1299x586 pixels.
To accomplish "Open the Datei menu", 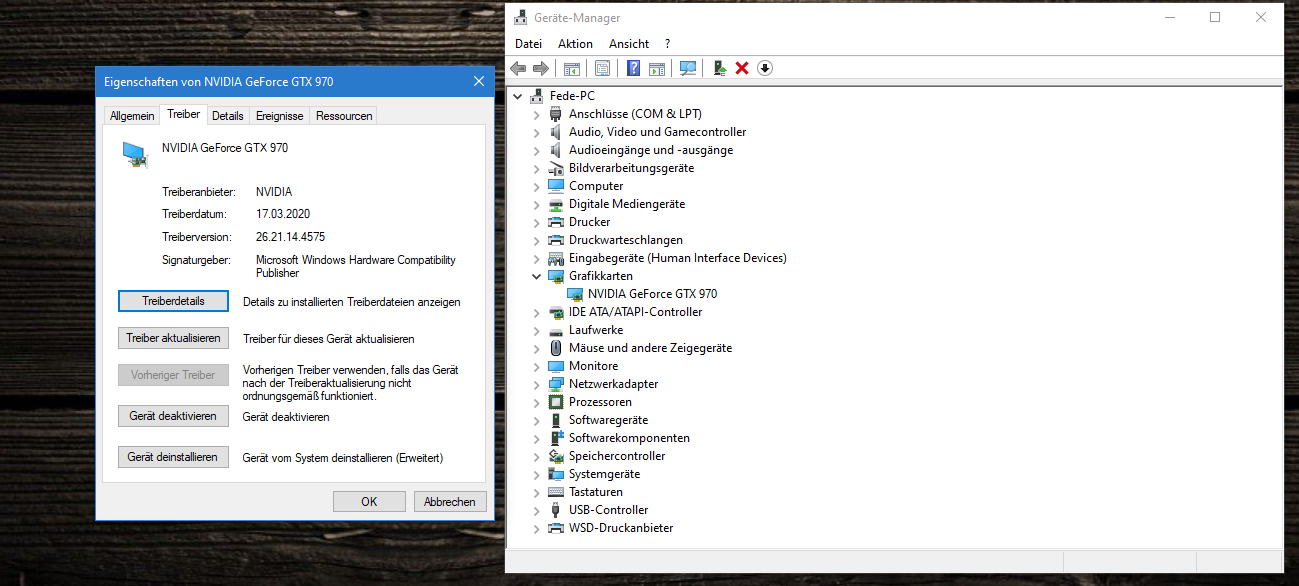I will 528,44.
